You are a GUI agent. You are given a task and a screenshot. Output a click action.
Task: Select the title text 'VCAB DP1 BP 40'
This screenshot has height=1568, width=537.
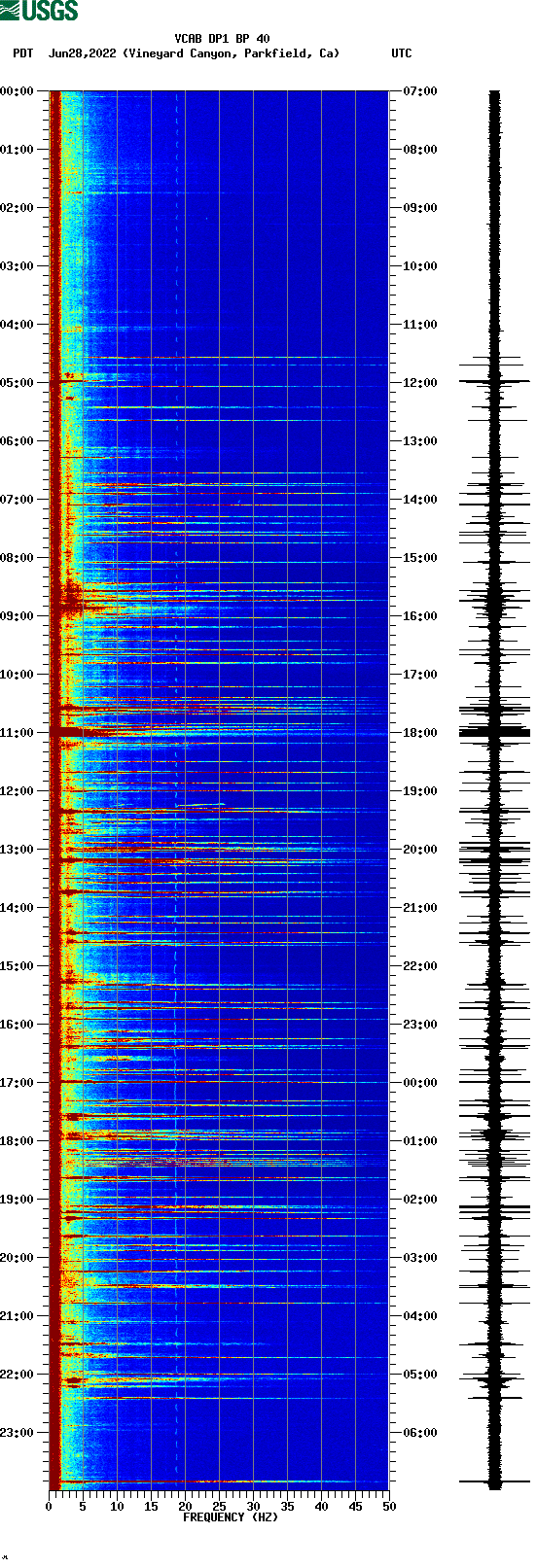(x=223, y=39)
